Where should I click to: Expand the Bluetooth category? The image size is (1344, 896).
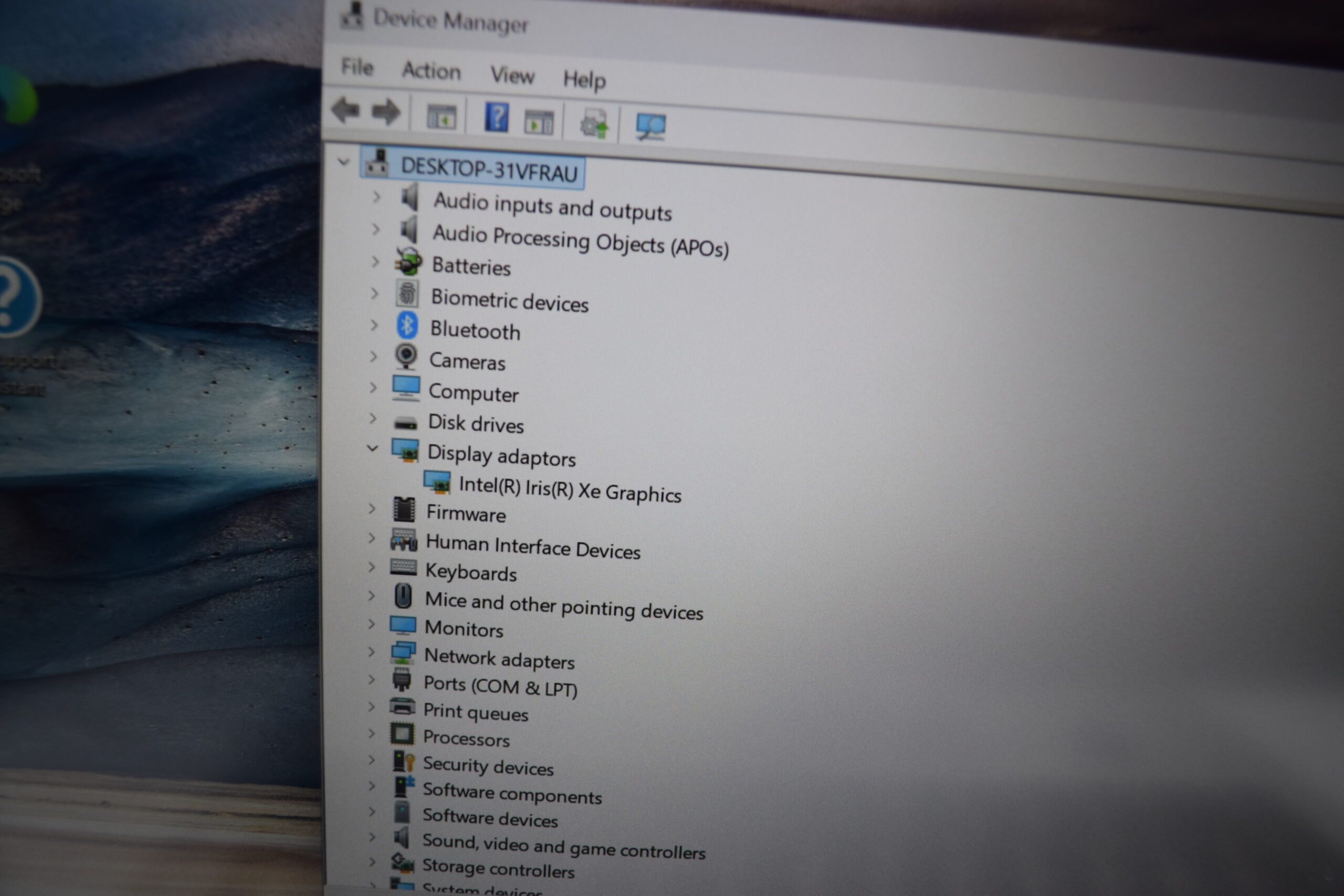(374, 325)
